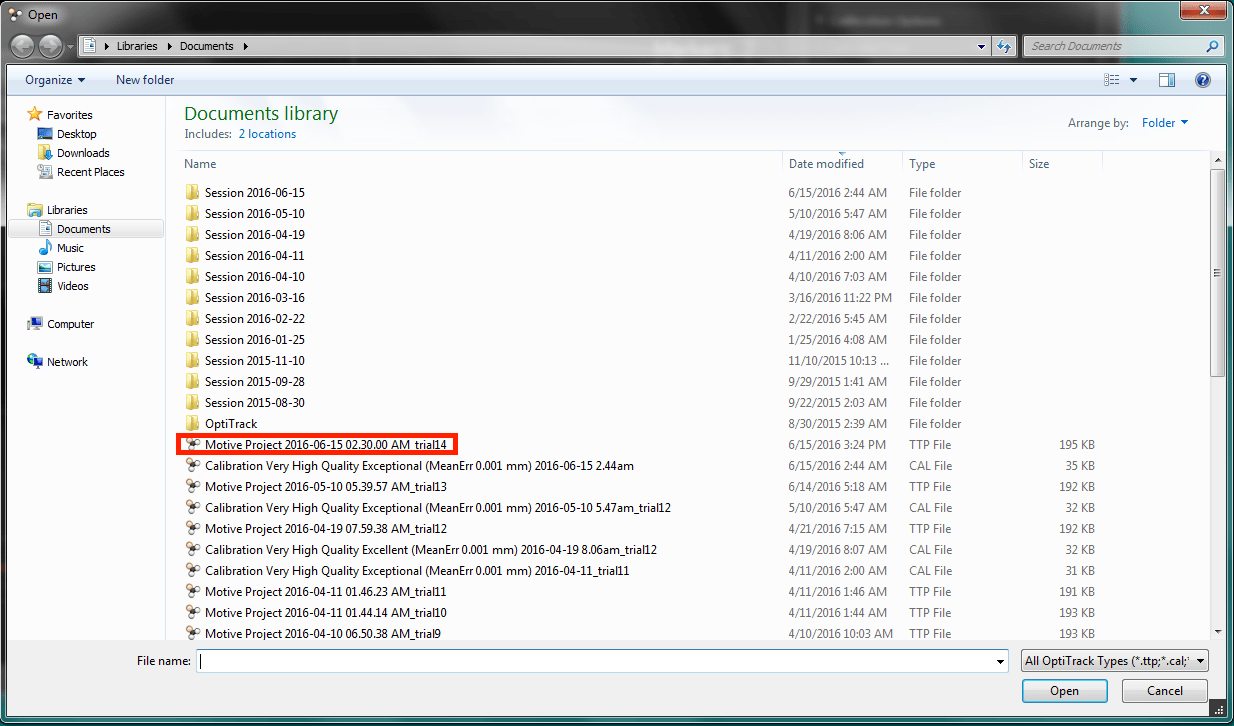This screenshot has height=726, width=1234.
Task: Expand breadcrumb arrow after Libraries
Action: pos(169,46)
